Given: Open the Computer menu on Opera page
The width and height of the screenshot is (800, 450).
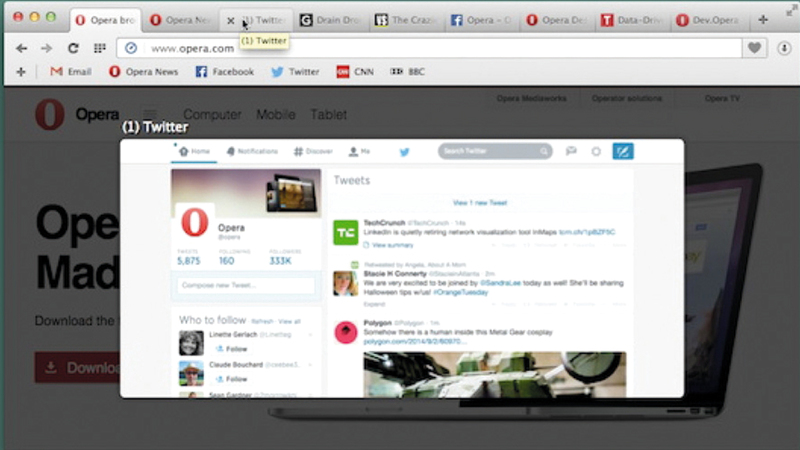Looking at the screenshot, I should pos(212,115).
